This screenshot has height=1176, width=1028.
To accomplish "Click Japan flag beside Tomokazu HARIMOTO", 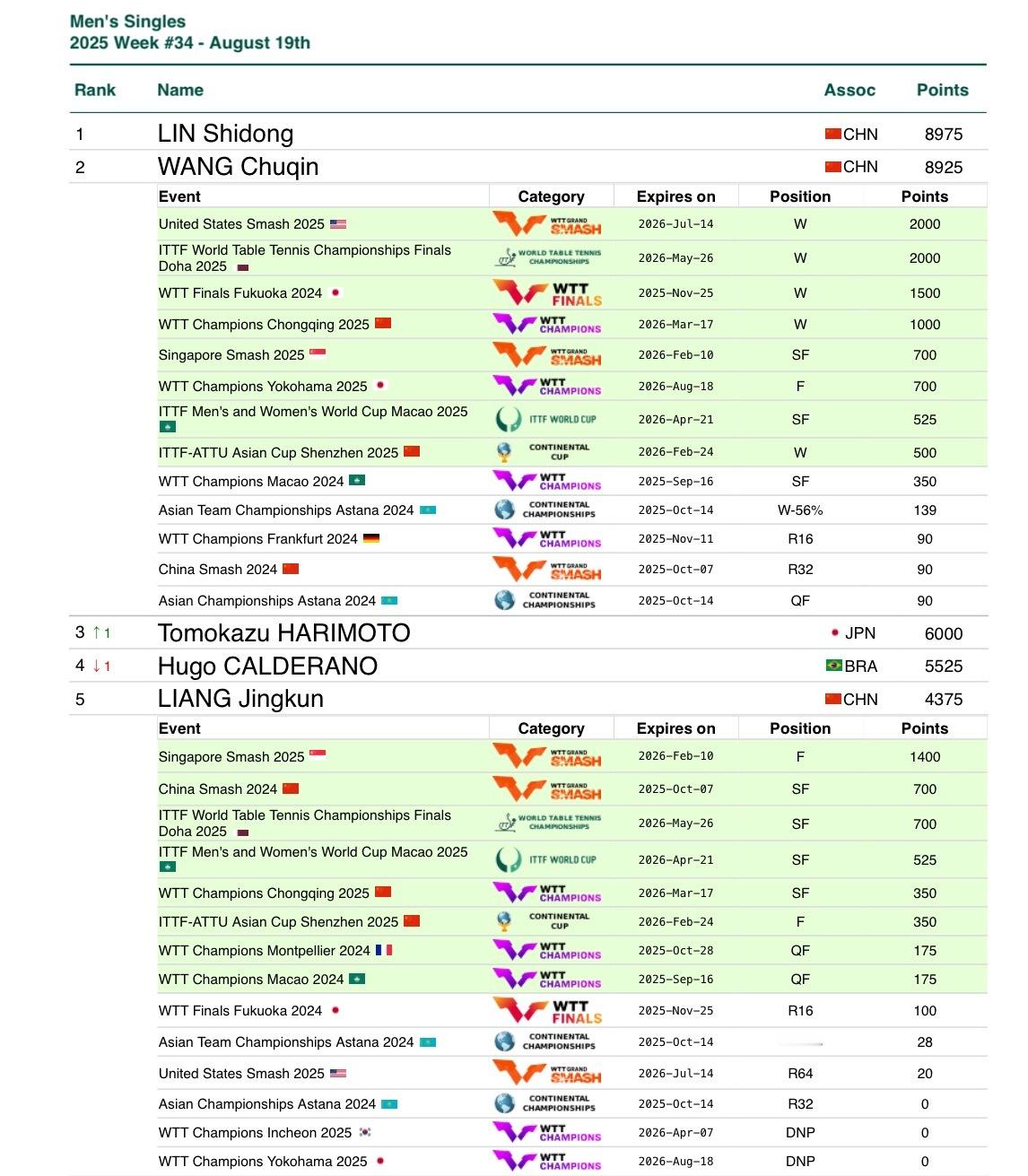I will (834, 632).
